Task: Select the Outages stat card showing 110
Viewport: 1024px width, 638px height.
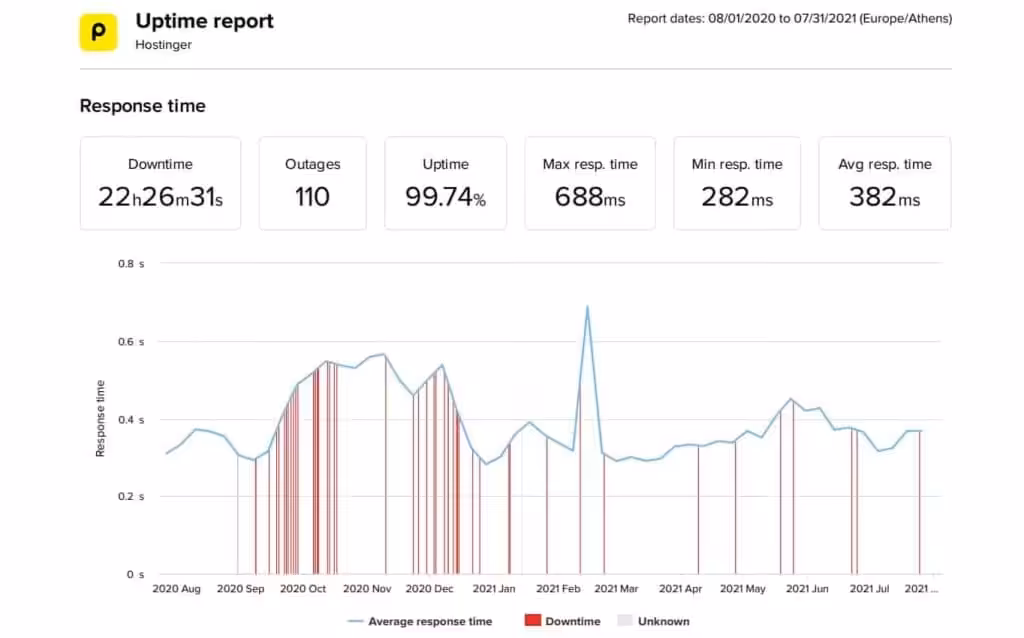Action: click(312, 183)
